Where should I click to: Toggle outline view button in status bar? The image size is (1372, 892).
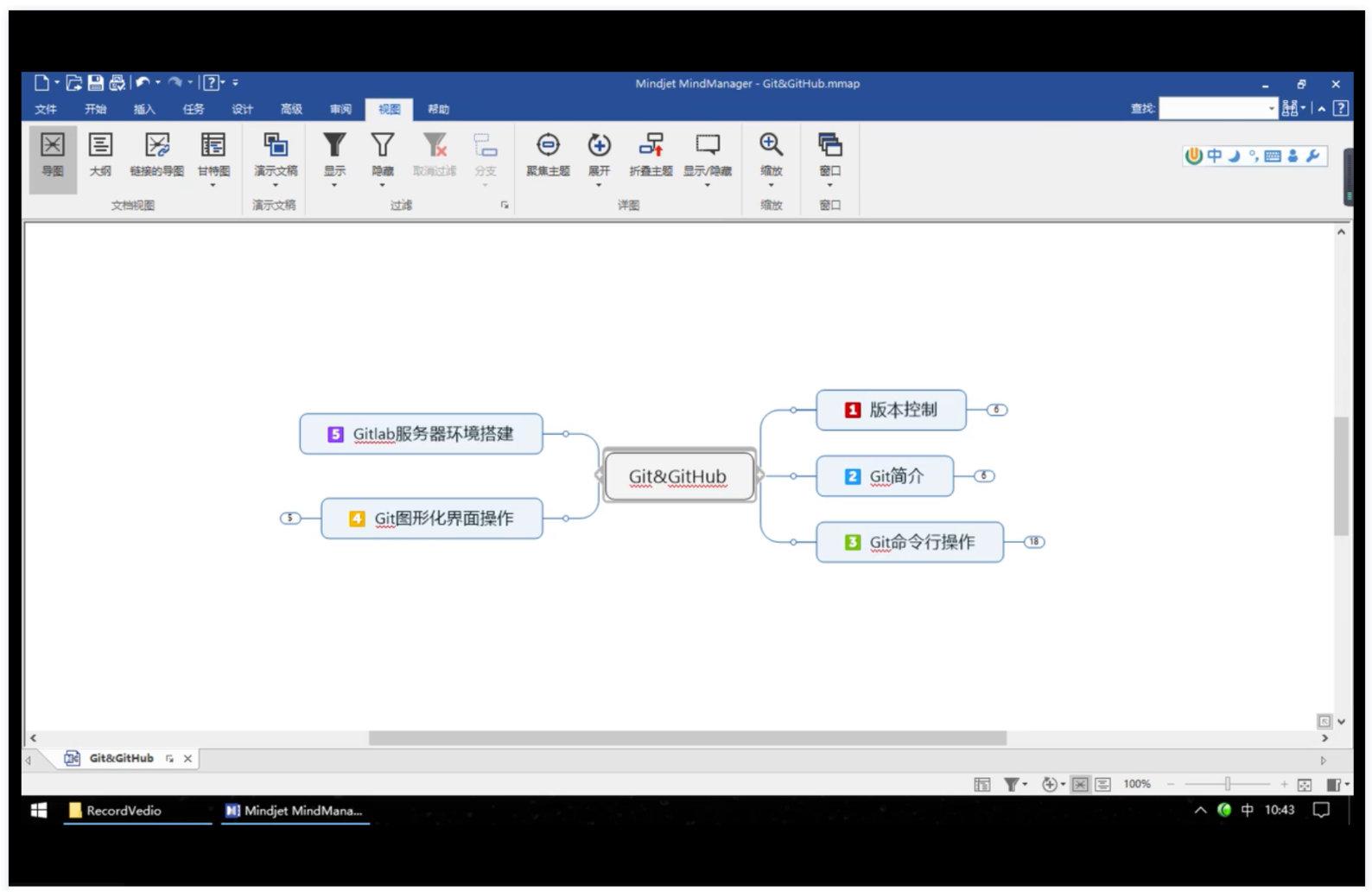1103,785
